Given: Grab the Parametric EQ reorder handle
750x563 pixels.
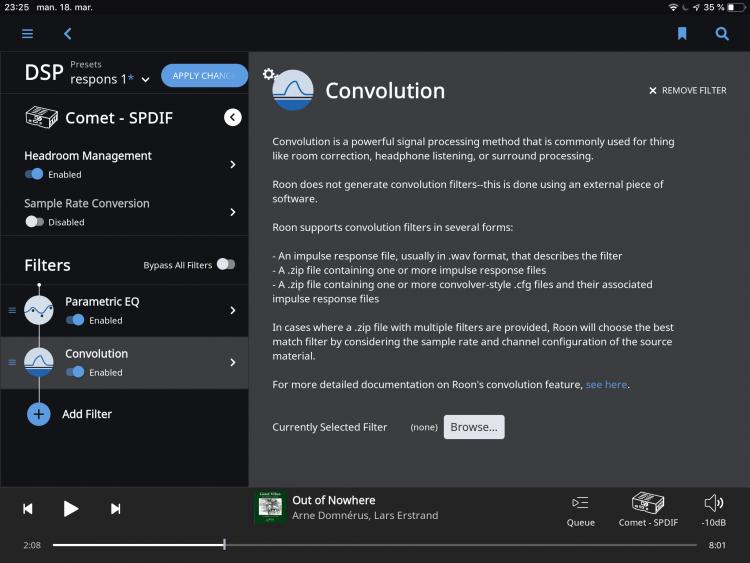Looking at the screenshot, I should (x=12, y=310).
